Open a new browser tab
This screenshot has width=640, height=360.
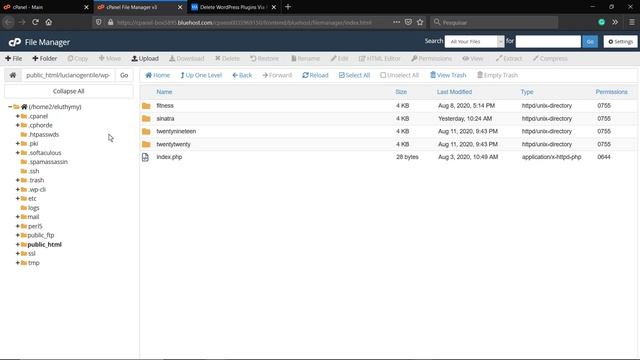[288, 7]
